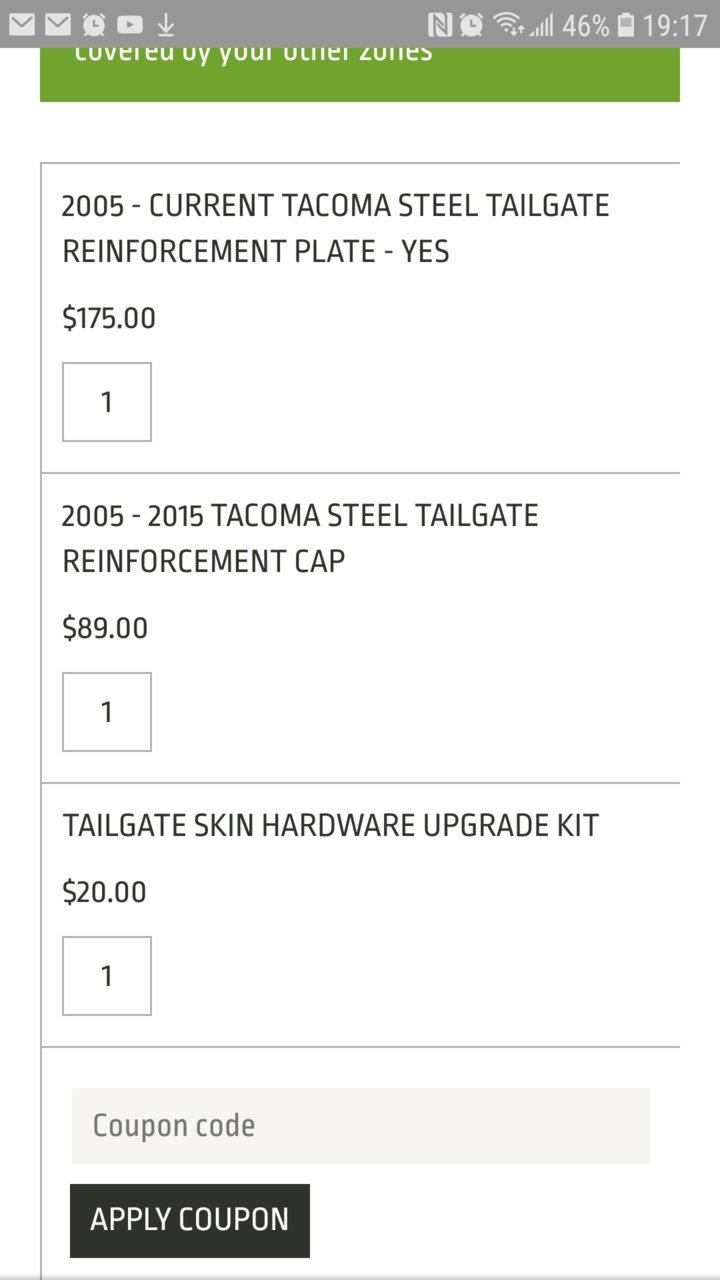Tap the first mail notification icon
Screen dimensions: 720x1280
22,24
